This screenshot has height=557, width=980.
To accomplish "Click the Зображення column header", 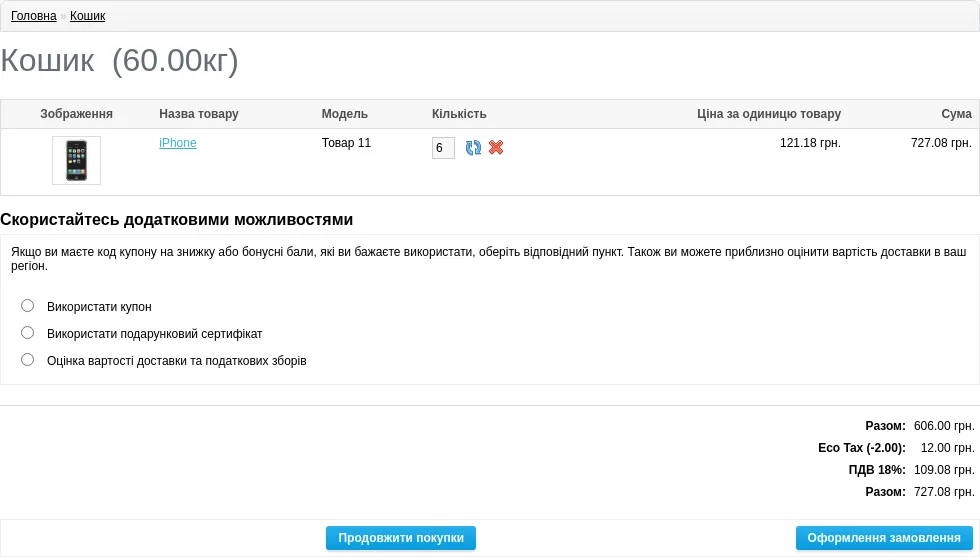I will 76,114.
